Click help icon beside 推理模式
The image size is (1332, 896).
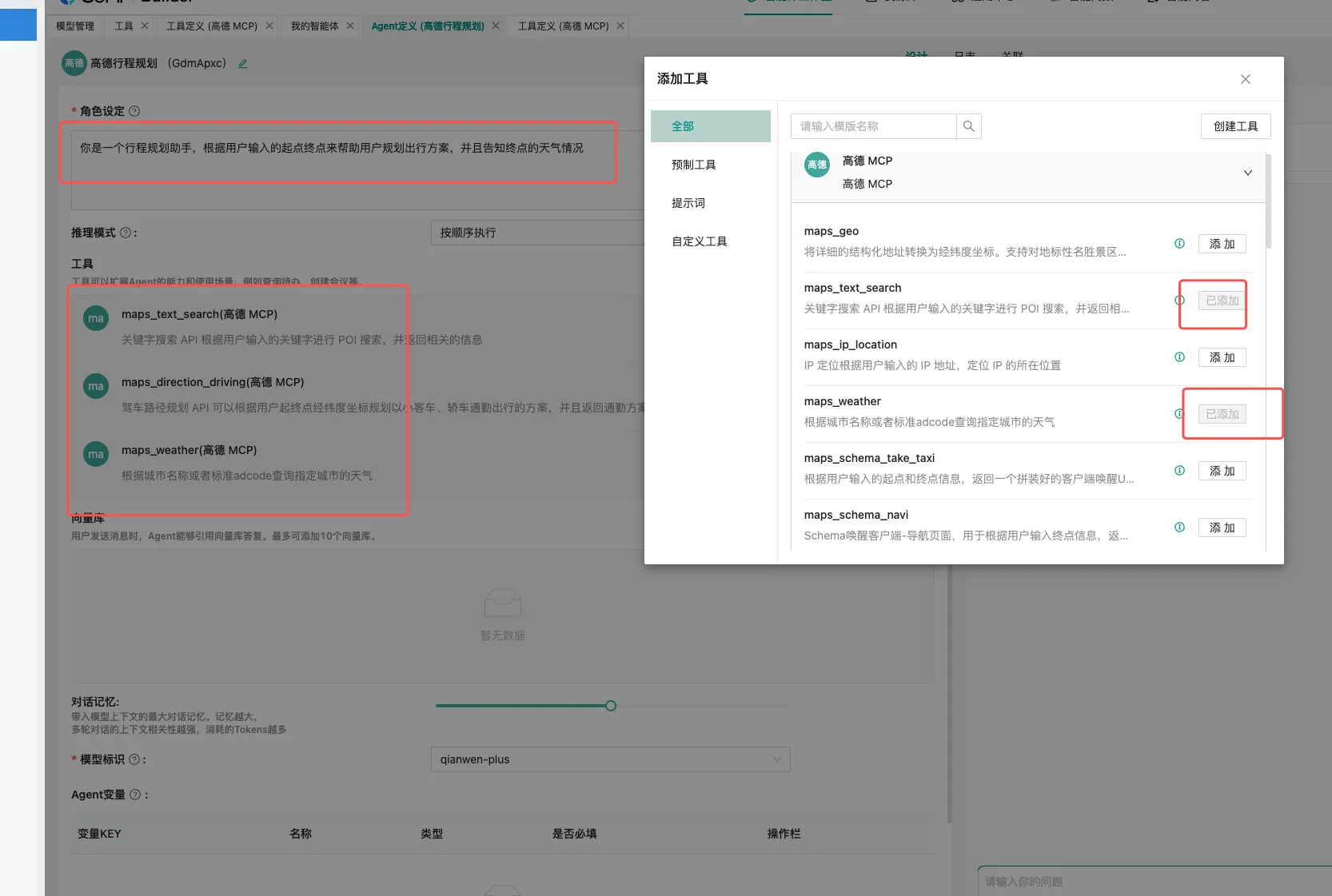pyautogui.click(x=126, y=233)
